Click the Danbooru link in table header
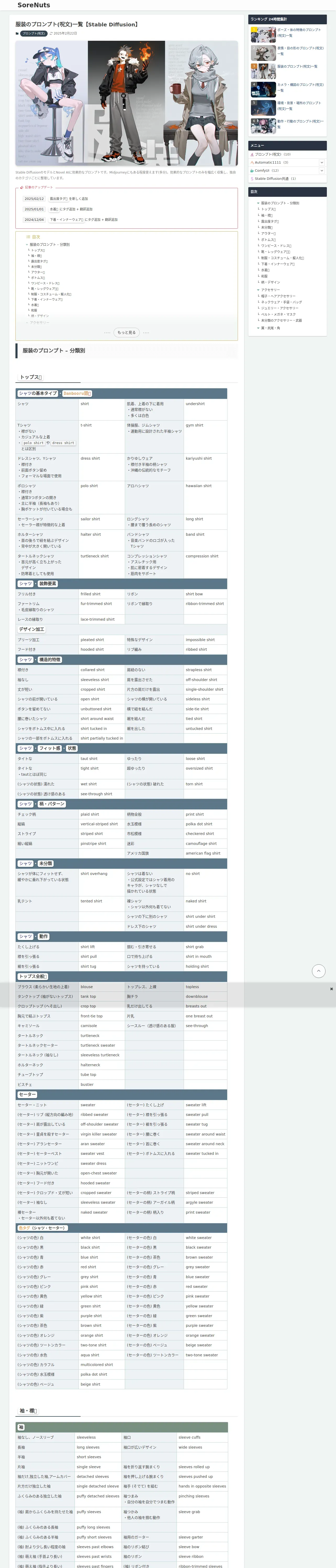This screenshot has width=336, height=1568. [x=77, y=393]
